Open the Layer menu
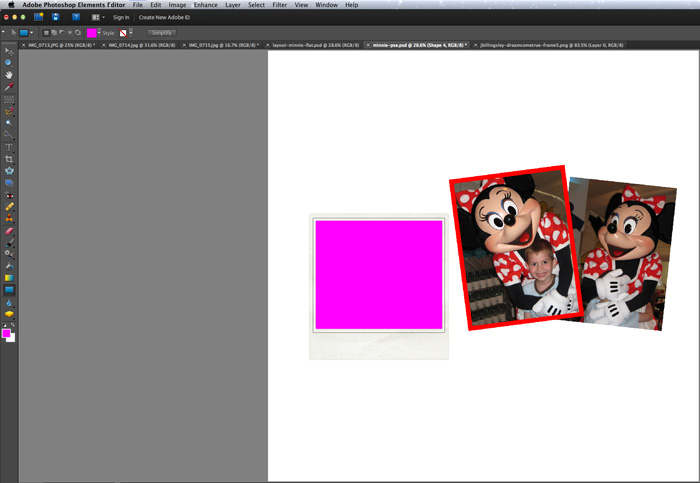This screenshot has width=700, height=483. point(233,5)
